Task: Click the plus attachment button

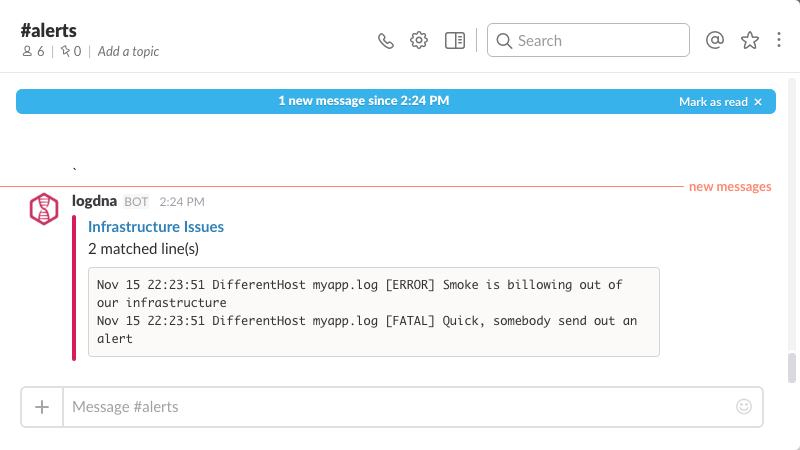Action: (x=42, y=407)
